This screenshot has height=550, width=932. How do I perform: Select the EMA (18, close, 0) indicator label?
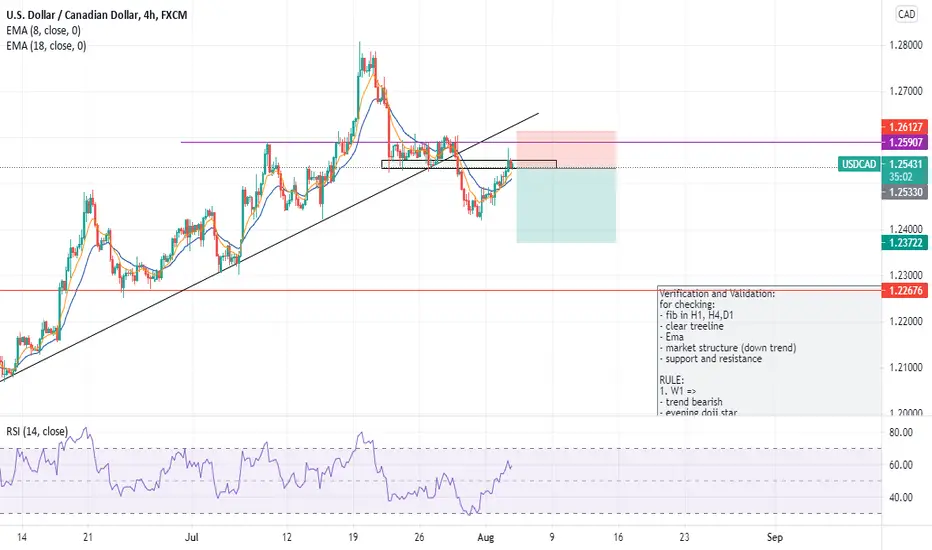[x=46, y=46]
